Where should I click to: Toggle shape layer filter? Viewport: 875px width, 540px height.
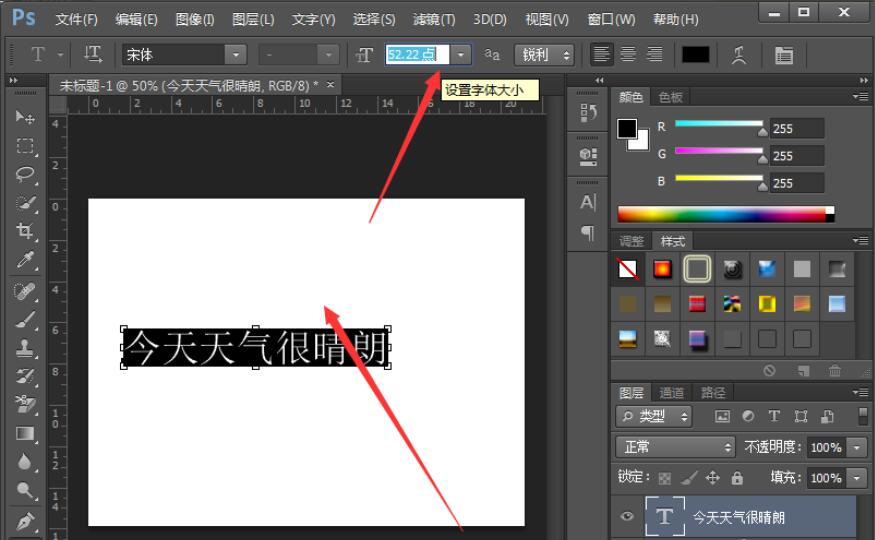(x=801, y=416)
